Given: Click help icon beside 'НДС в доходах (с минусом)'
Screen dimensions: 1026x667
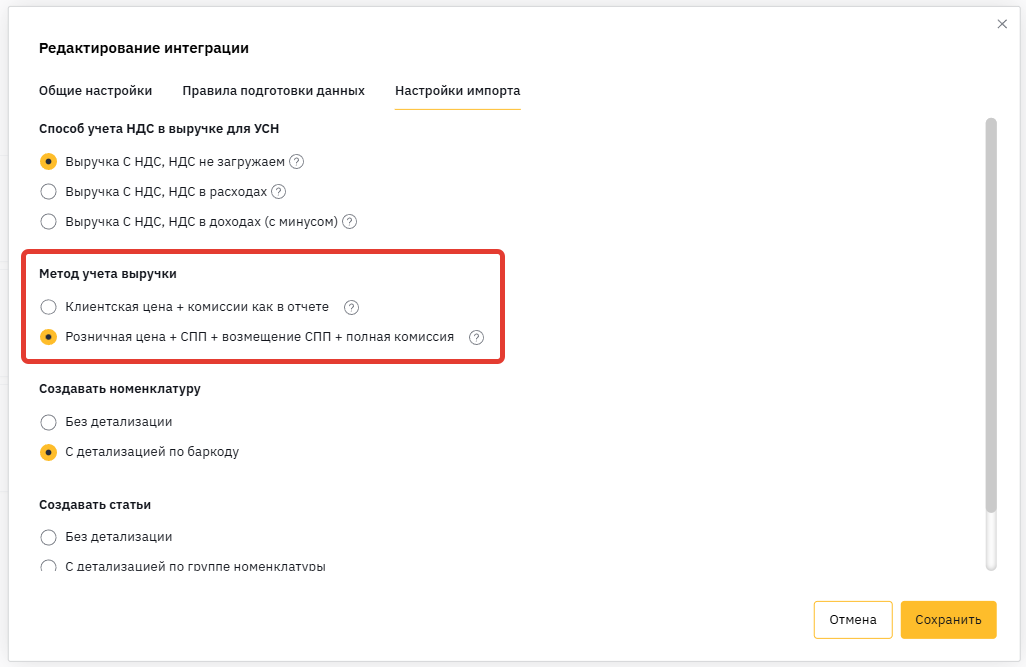Looking at the screenshot, I should [350, 222].
